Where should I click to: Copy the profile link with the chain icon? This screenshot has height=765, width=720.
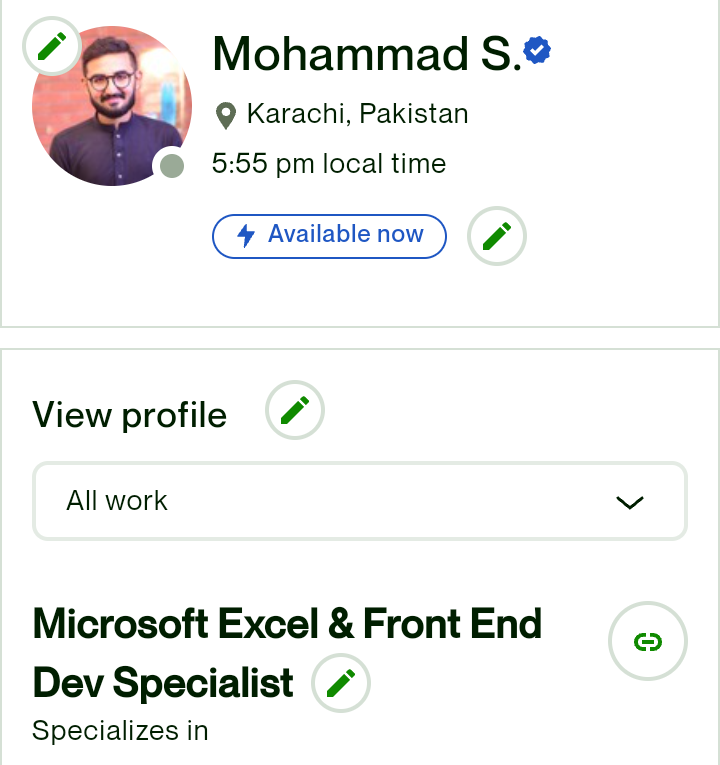pyautogui.click(x=648, y=641)
